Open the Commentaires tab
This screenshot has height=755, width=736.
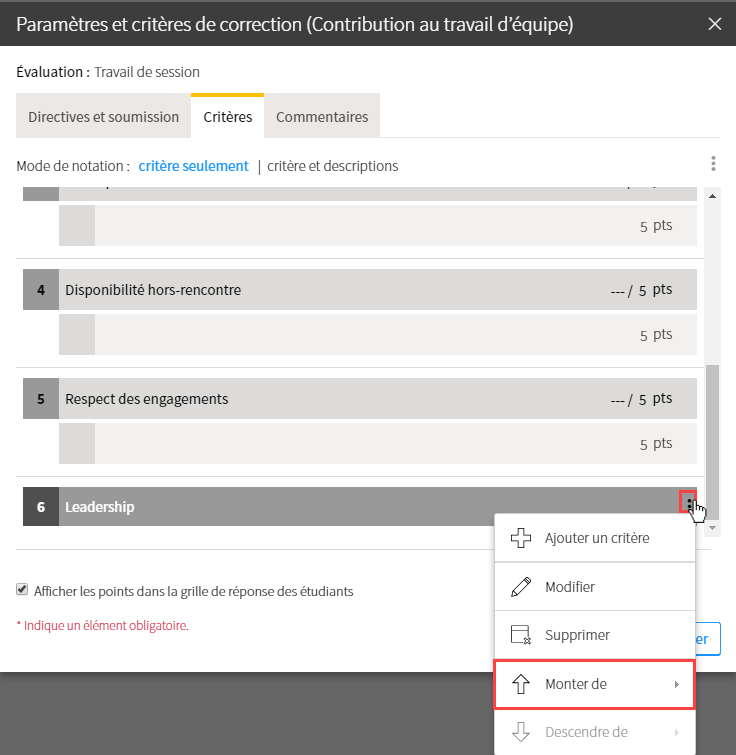[x=322, y=117]
